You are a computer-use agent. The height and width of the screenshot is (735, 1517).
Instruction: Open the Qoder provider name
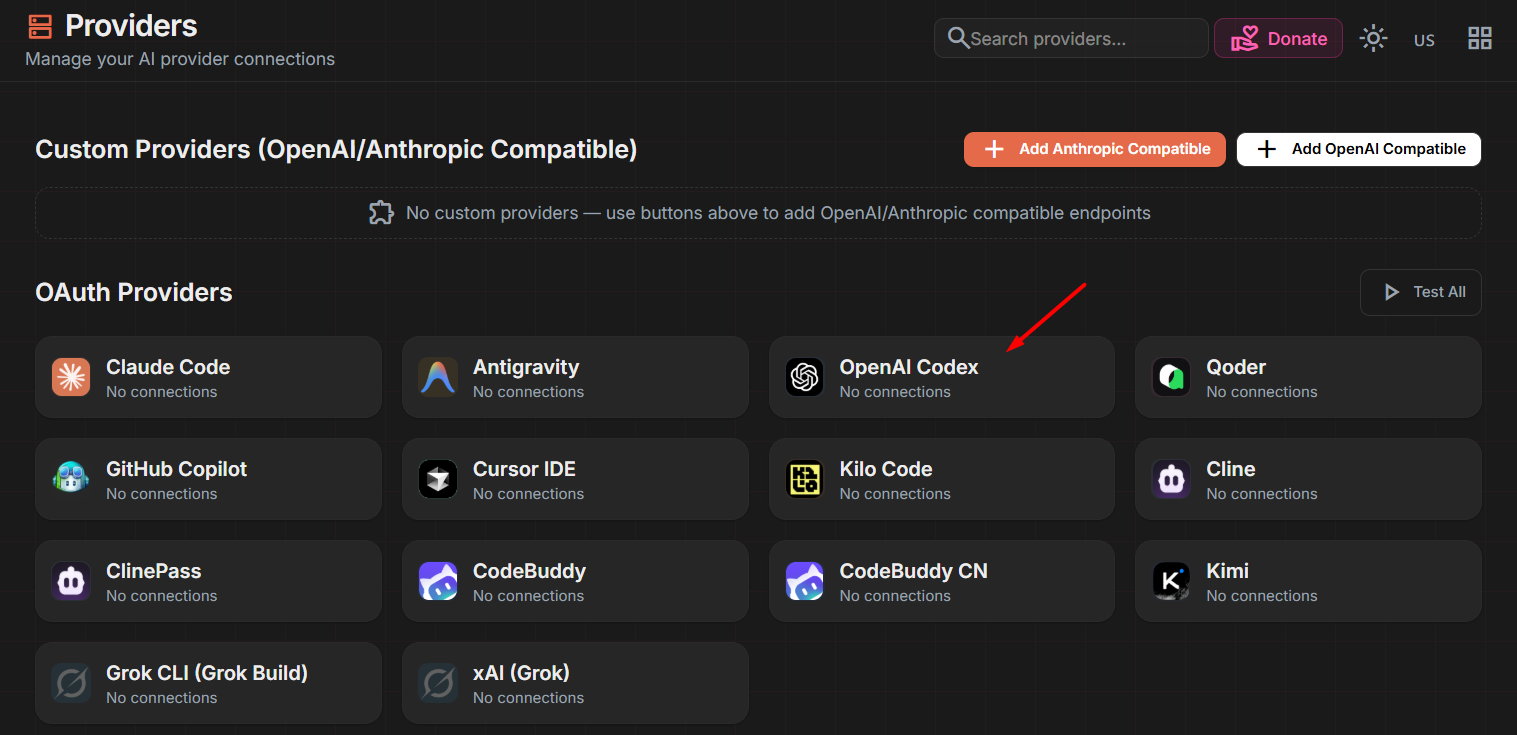[1236, 367]
